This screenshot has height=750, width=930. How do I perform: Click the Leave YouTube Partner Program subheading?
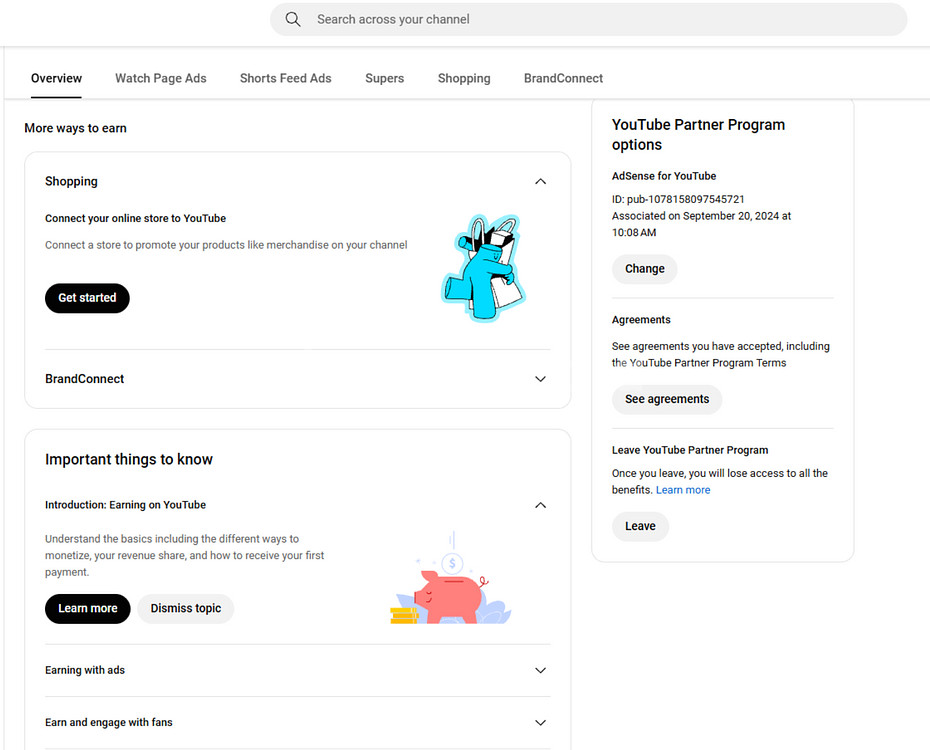pos(690,450)
